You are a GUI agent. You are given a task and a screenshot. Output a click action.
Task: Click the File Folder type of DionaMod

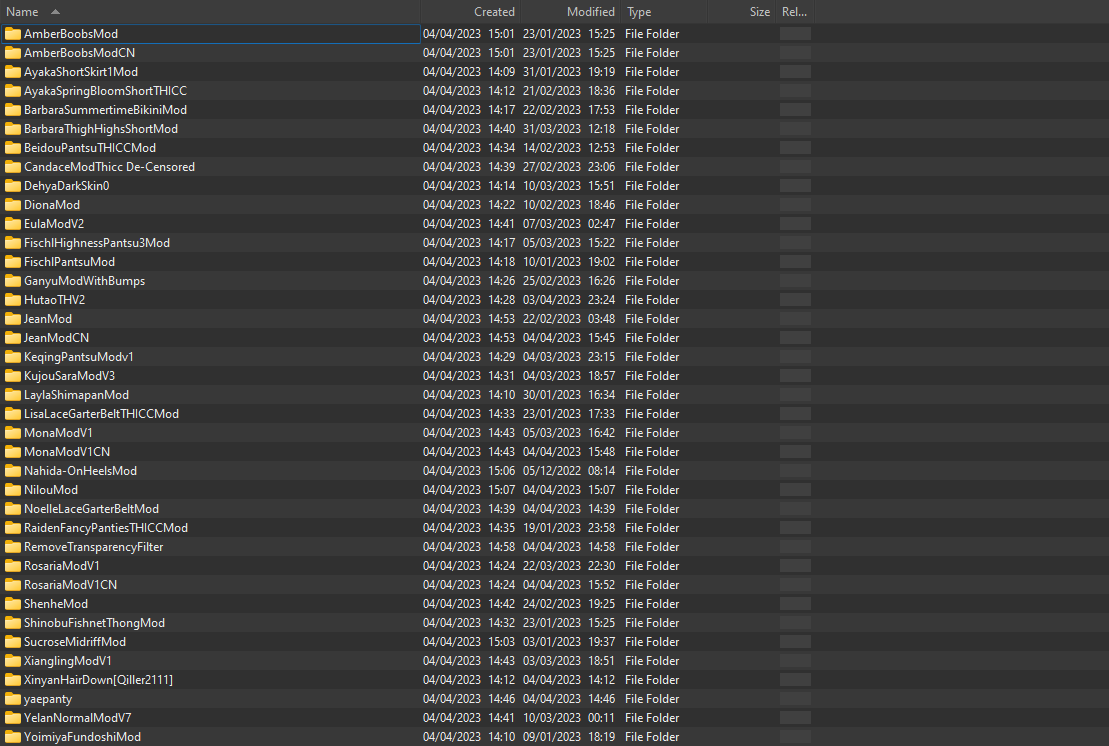point(652,205)
